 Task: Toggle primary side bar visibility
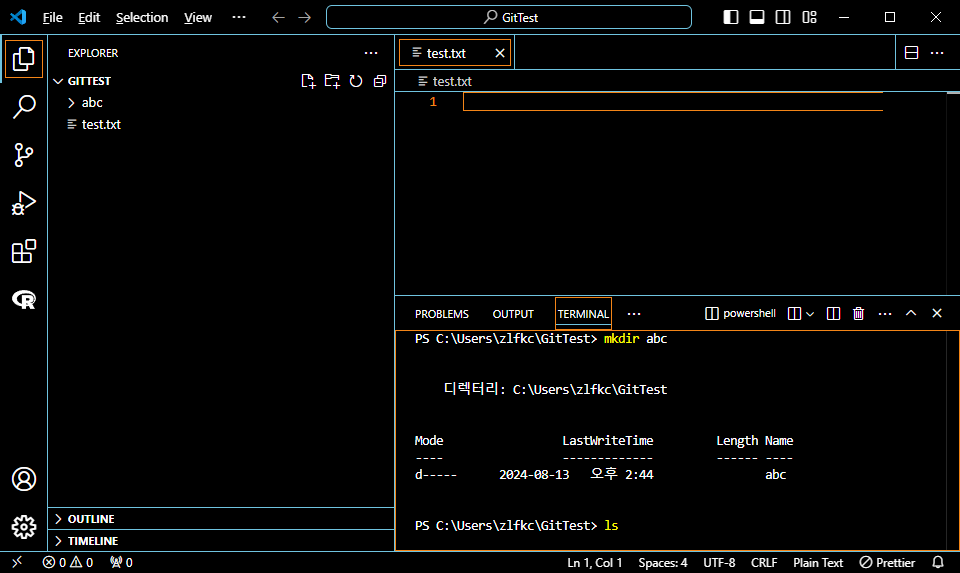[x=730, y=17]
